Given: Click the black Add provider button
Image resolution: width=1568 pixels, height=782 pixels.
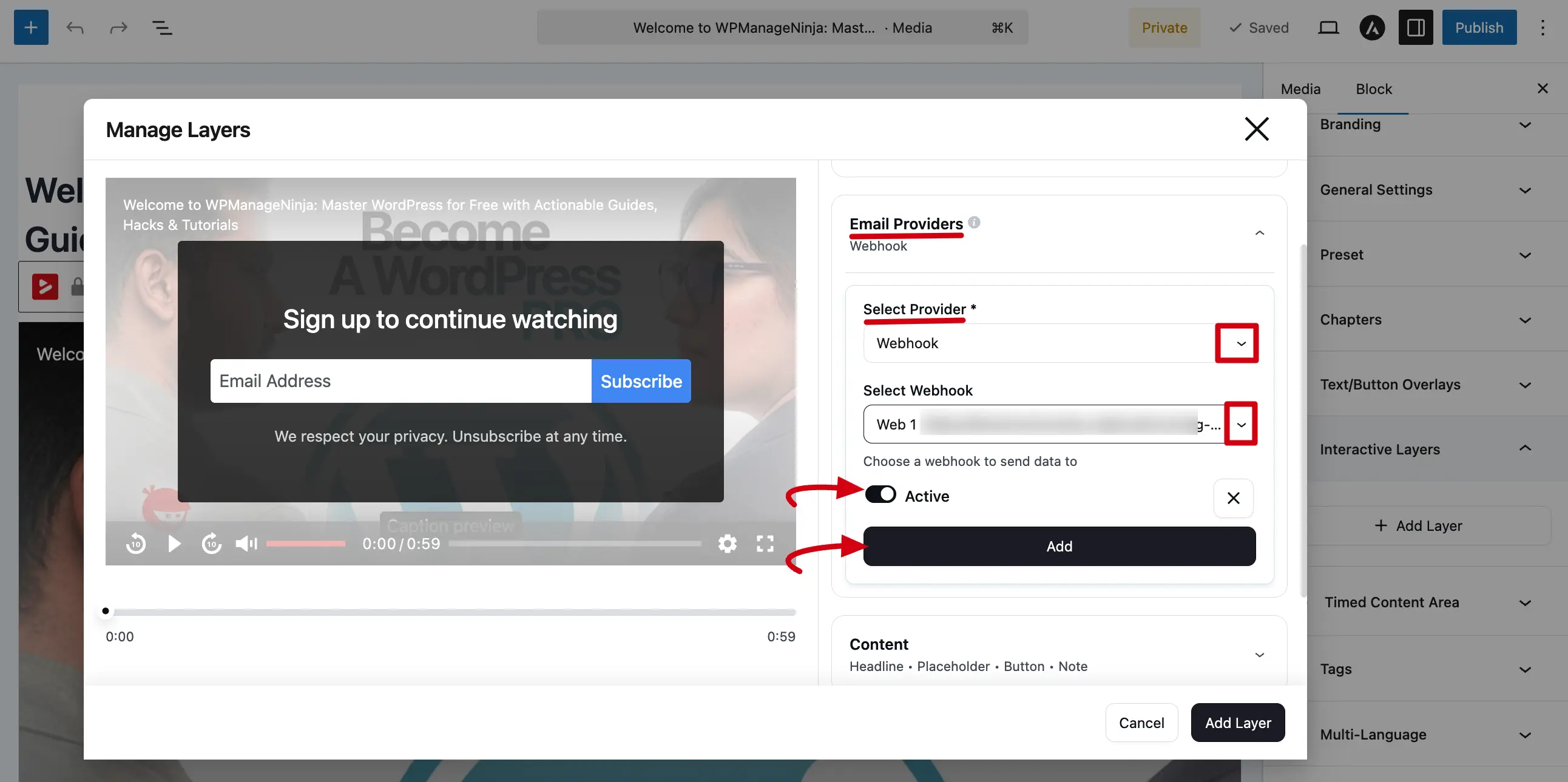Looking at the screenshot, I should click(x=1059, y=546).
